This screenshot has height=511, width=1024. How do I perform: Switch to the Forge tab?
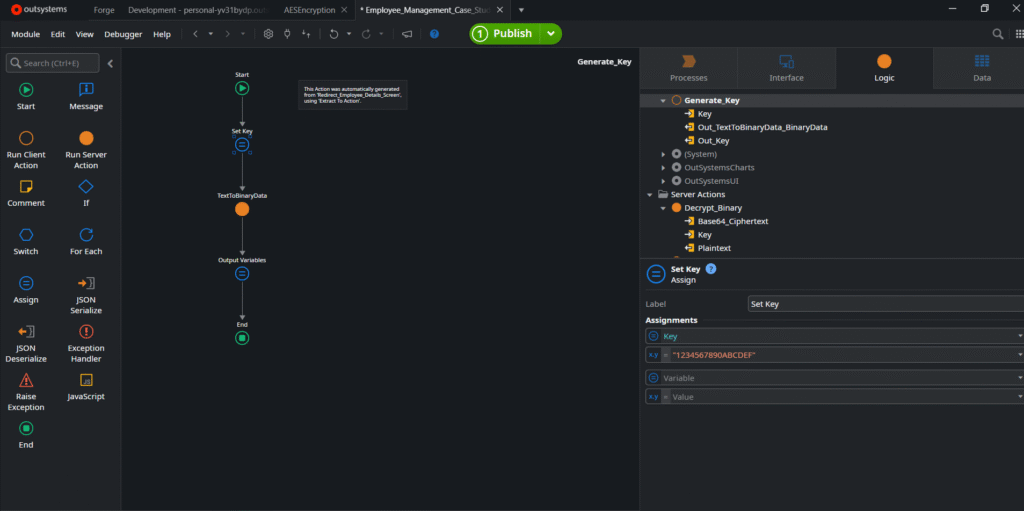tap(104, 10)
